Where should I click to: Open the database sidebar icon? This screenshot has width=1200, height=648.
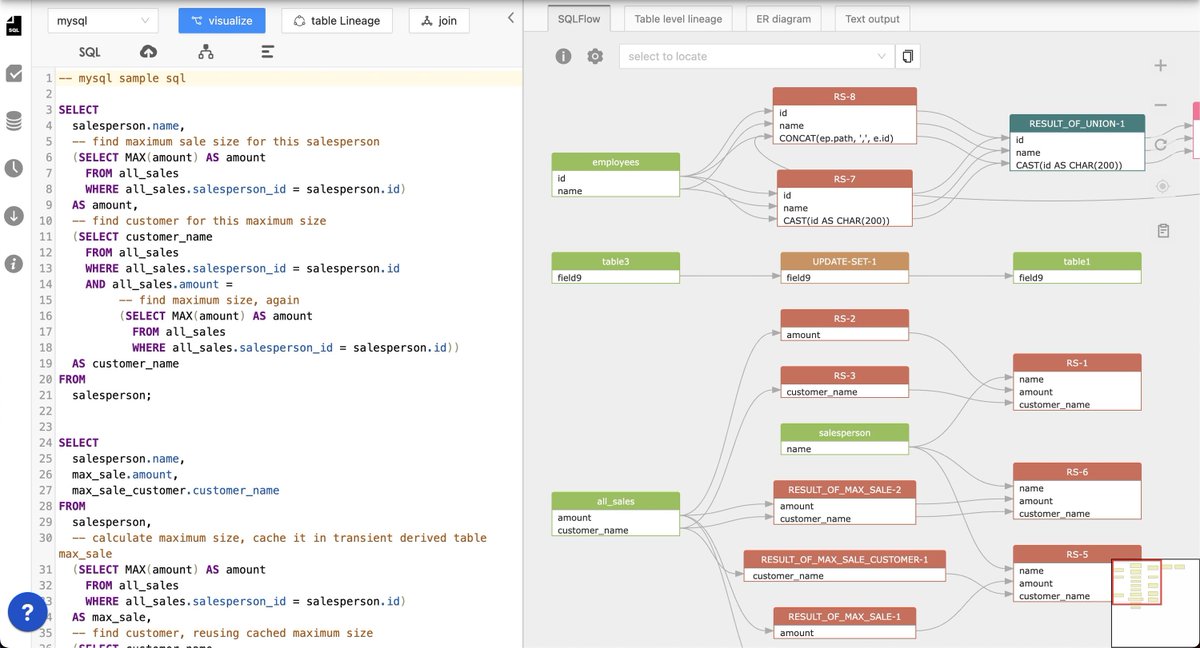point(14,121)
